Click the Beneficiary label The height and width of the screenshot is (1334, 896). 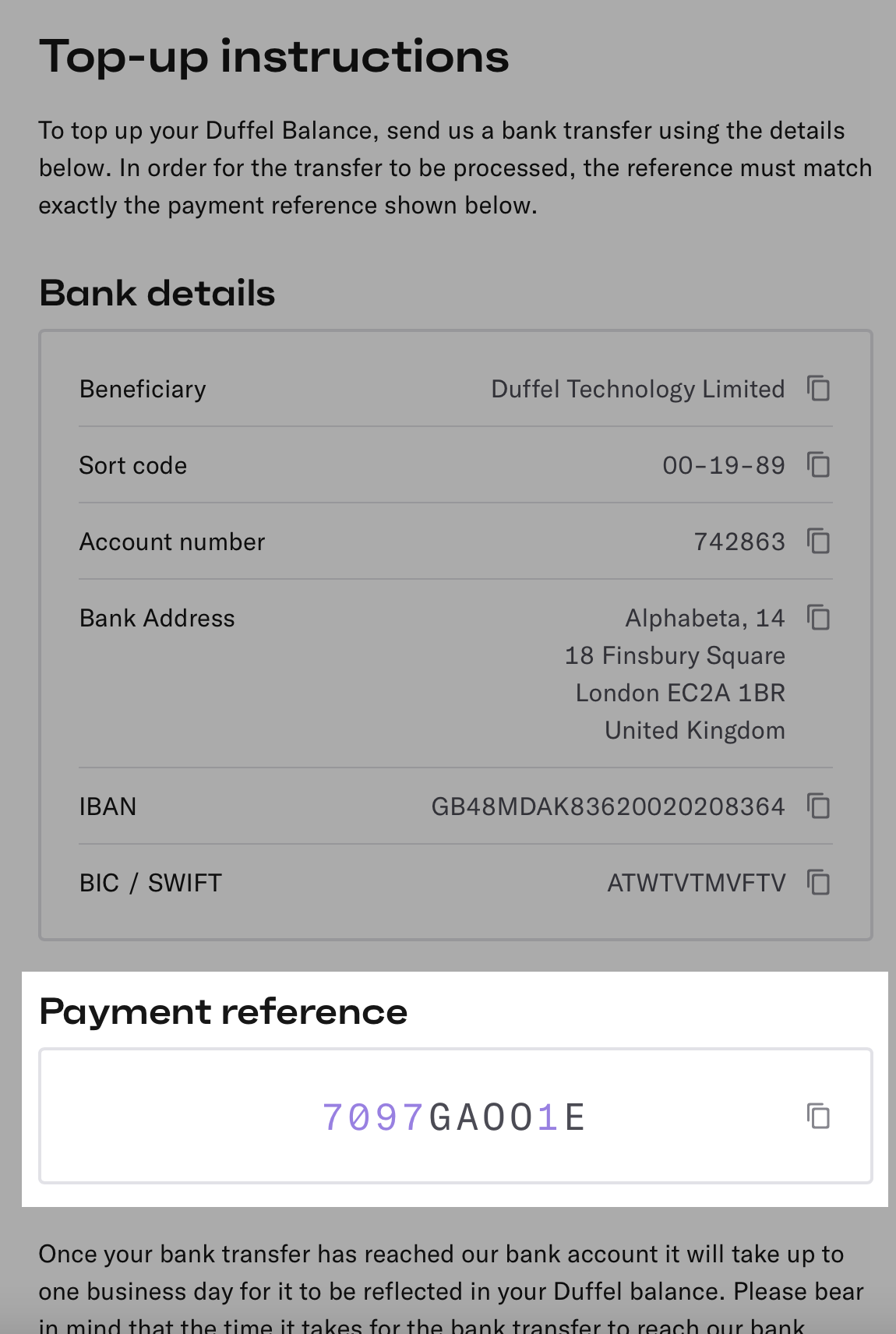[143, 389]
